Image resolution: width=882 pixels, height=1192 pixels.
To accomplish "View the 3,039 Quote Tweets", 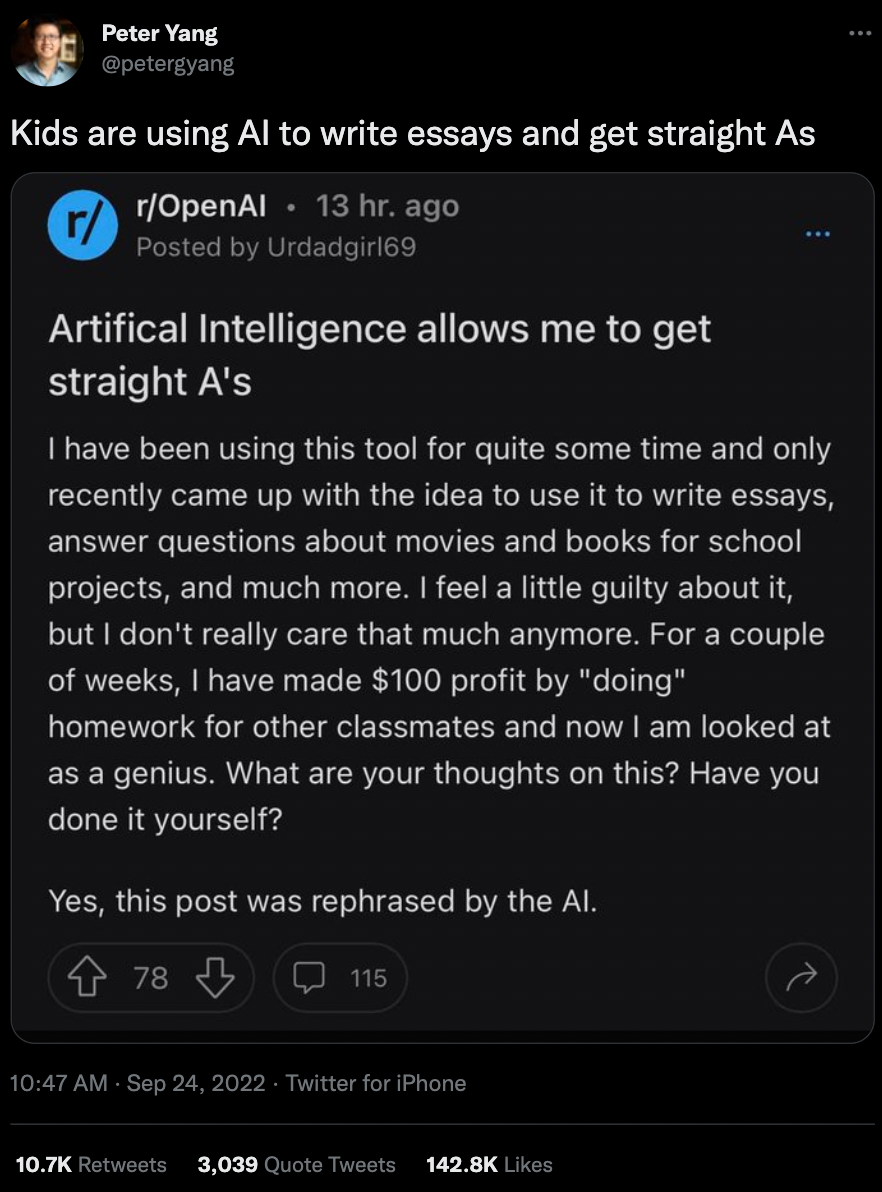I will click(297, 1164).
